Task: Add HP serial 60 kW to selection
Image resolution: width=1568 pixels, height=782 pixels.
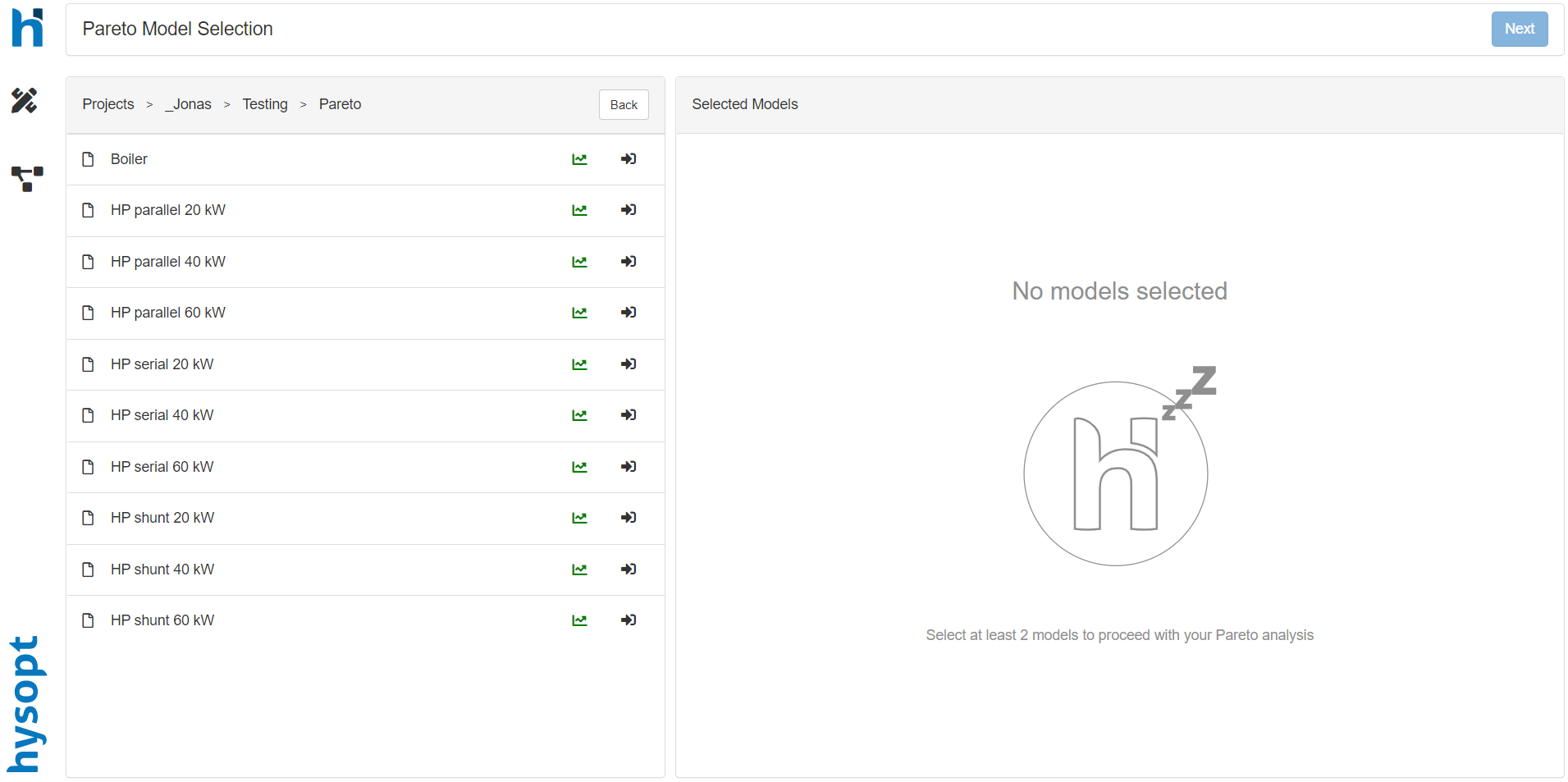Action: tap(629, 467)
